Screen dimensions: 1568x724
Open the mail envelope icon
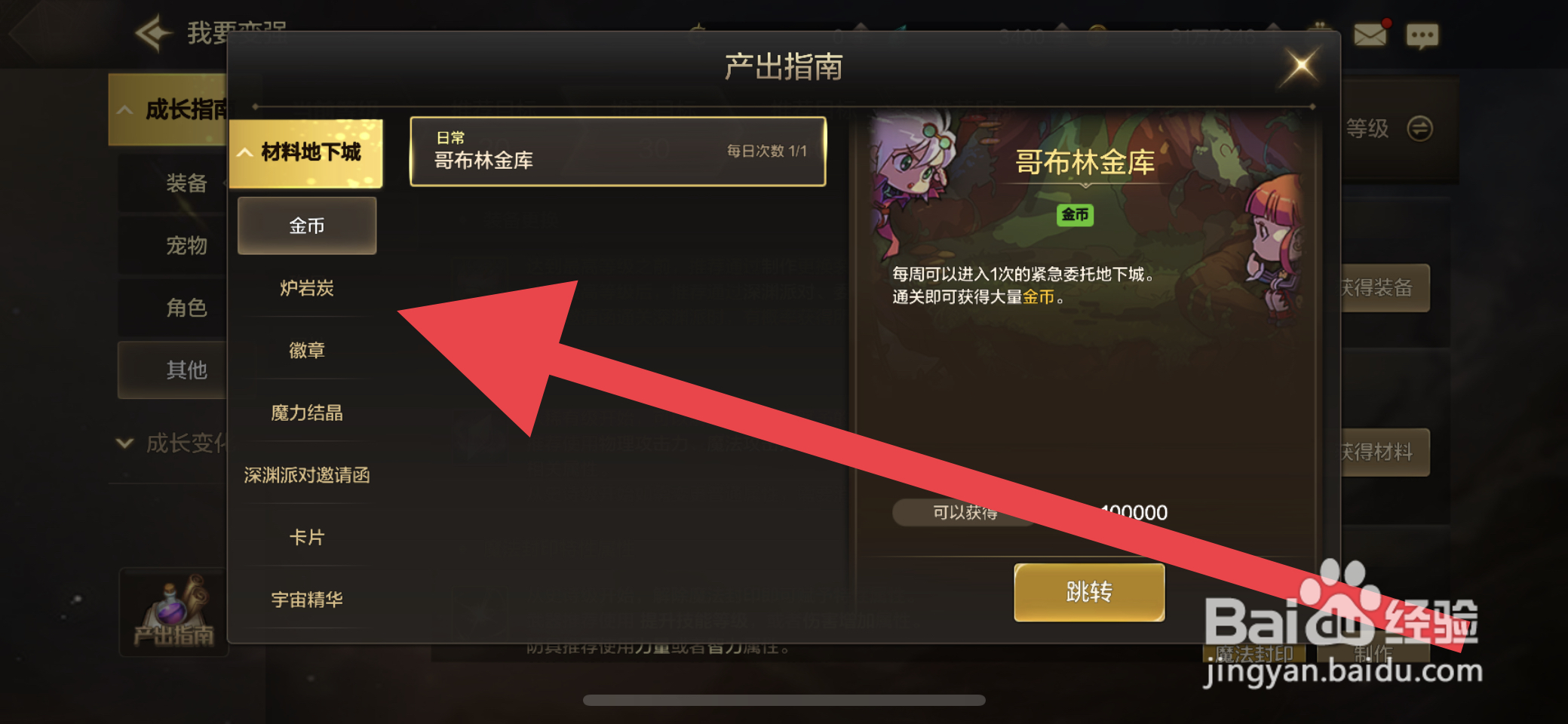point(1370,35)
